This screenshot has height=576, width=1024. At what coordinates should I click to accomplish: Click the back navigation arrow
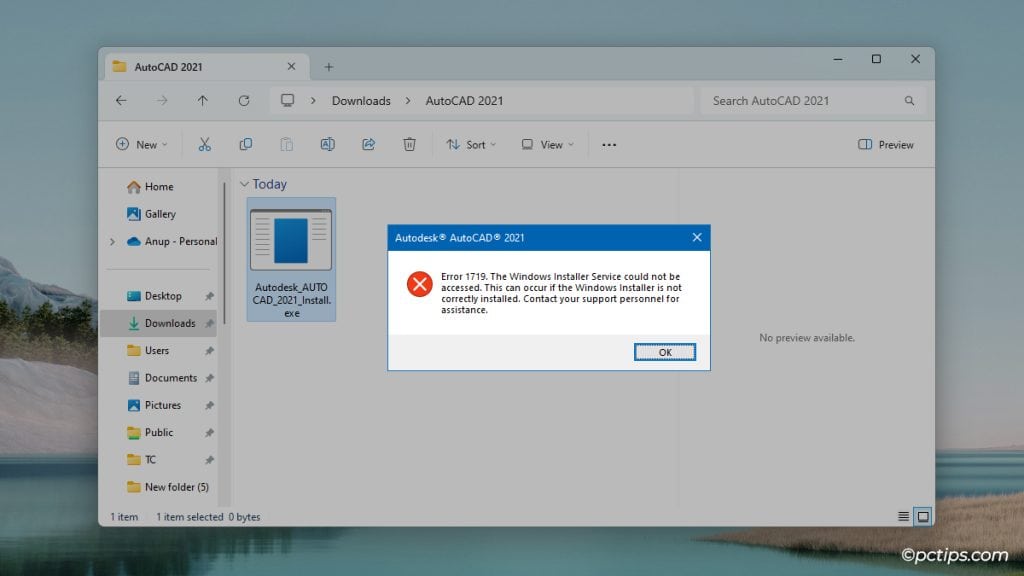click(x=121, y=100)
